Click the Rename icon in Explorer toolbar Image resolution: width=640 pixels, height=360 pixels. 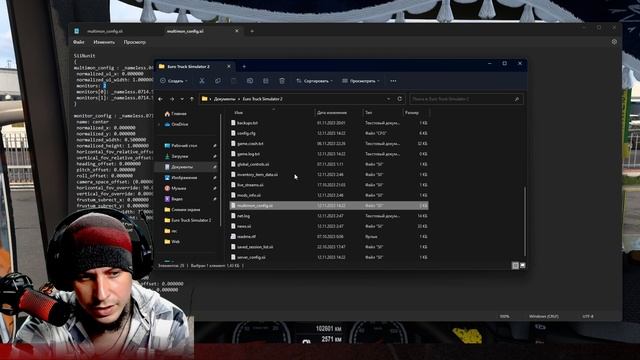(250, 81)
